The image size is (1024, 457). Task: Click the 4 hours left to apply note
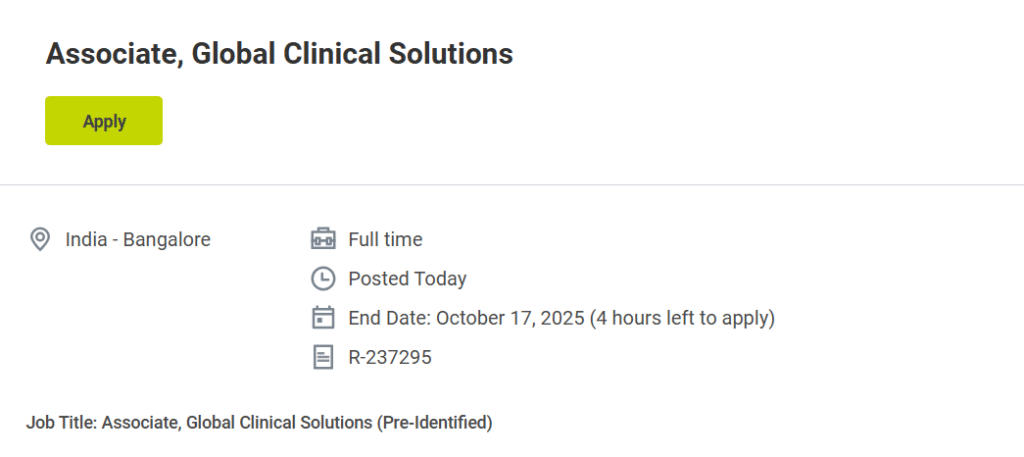coord(682,318)
